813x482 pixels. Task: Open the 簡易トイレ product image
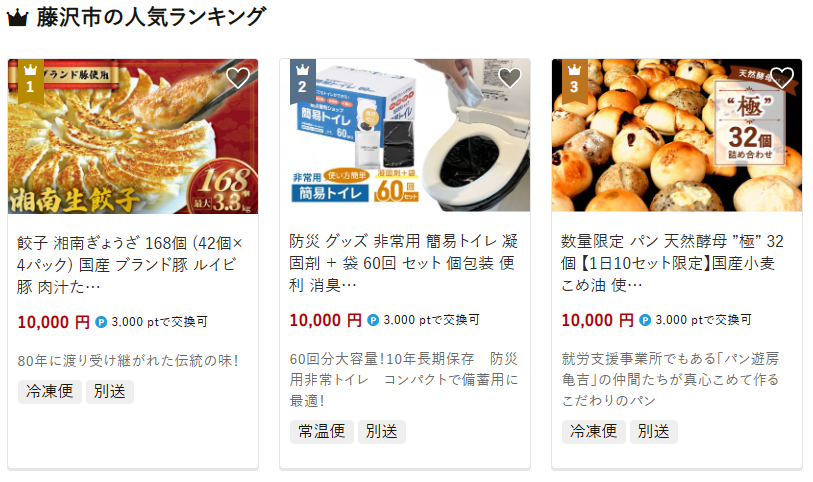405,135
